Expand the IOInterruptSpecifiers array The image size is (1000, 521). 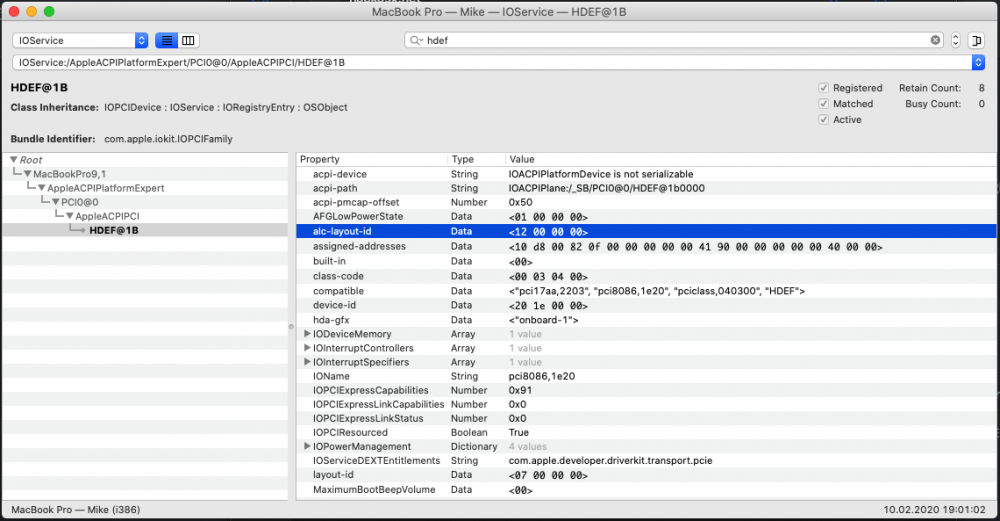click(307, 362)
